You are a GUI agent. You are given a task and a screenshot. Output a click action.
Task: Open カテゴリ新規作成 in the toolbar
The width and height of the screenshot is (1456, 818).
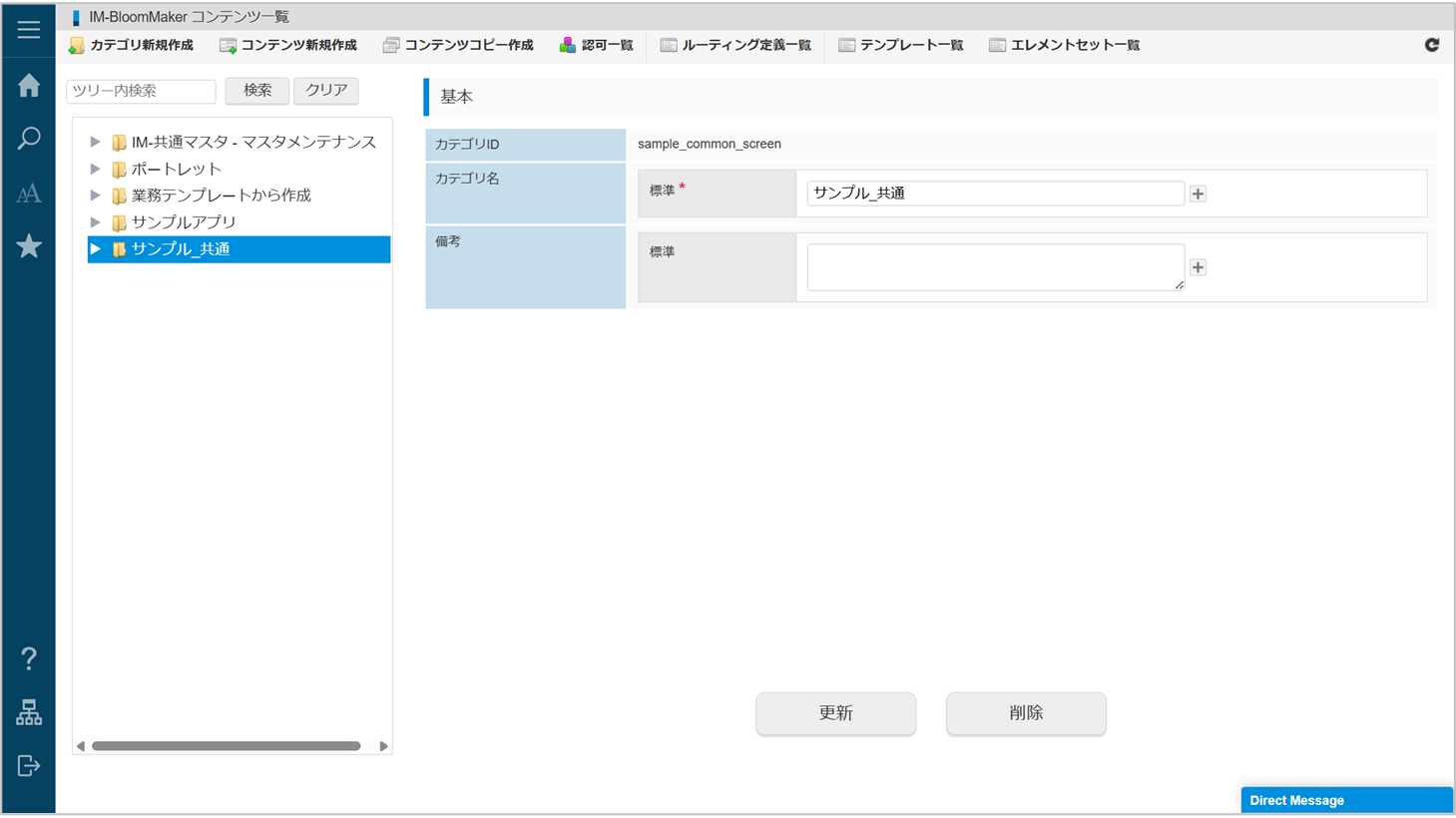coord(131,45)
